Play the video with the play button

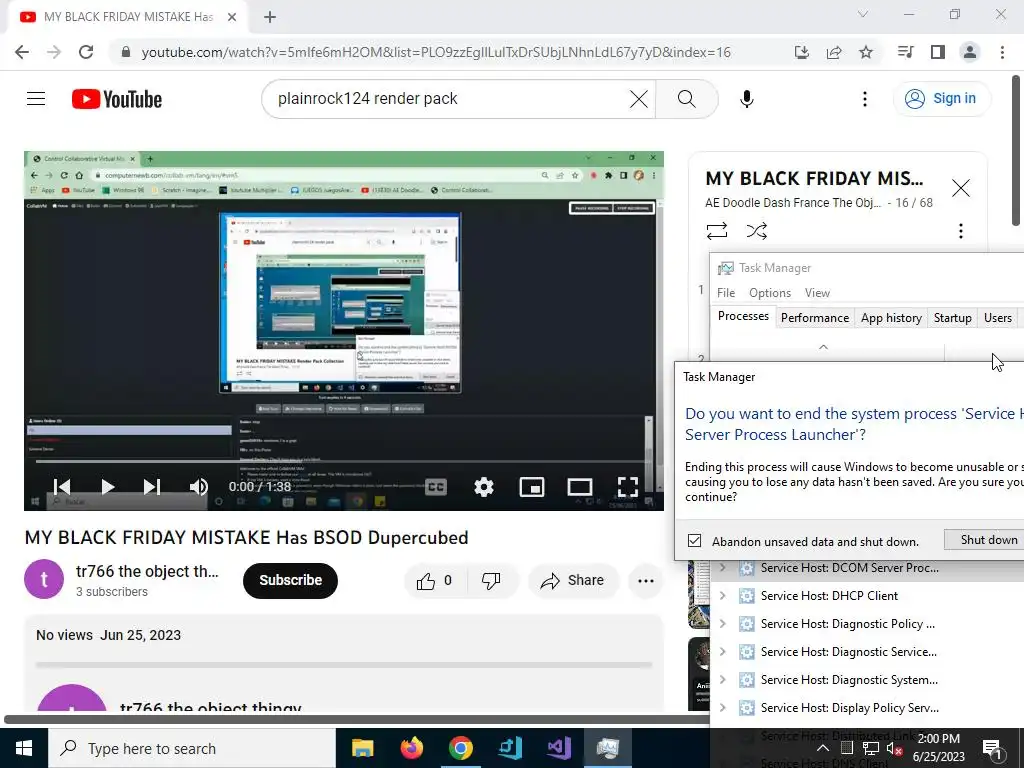tap(108, 487)
